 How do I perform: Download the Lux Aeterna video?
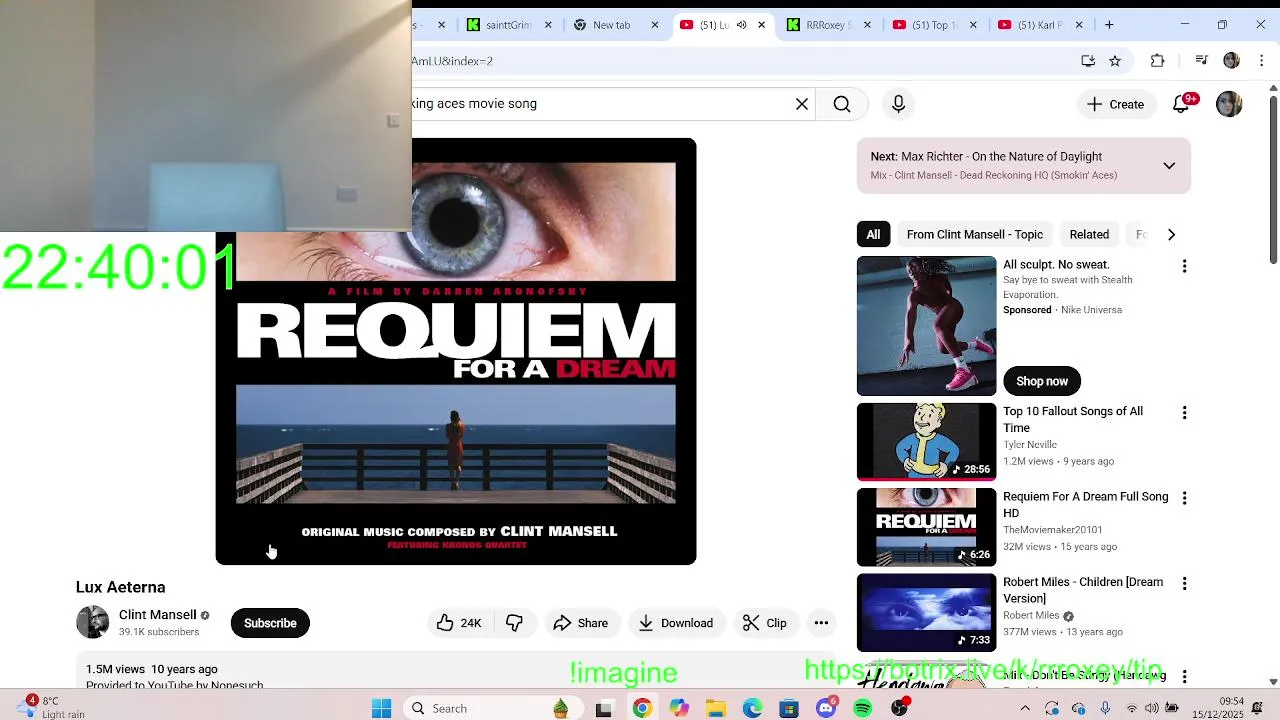pyautogui.click(x=676, y=623)
